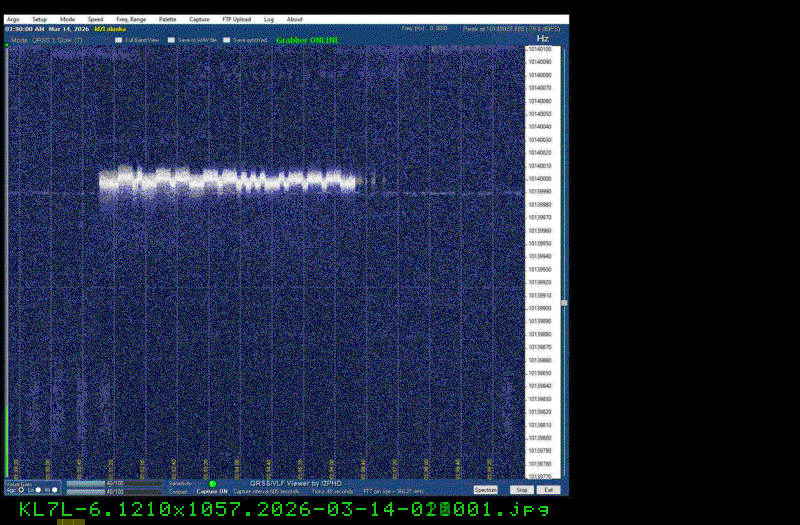Open the Freq. Range menu

pyautogui.click(x=130, y=19)
